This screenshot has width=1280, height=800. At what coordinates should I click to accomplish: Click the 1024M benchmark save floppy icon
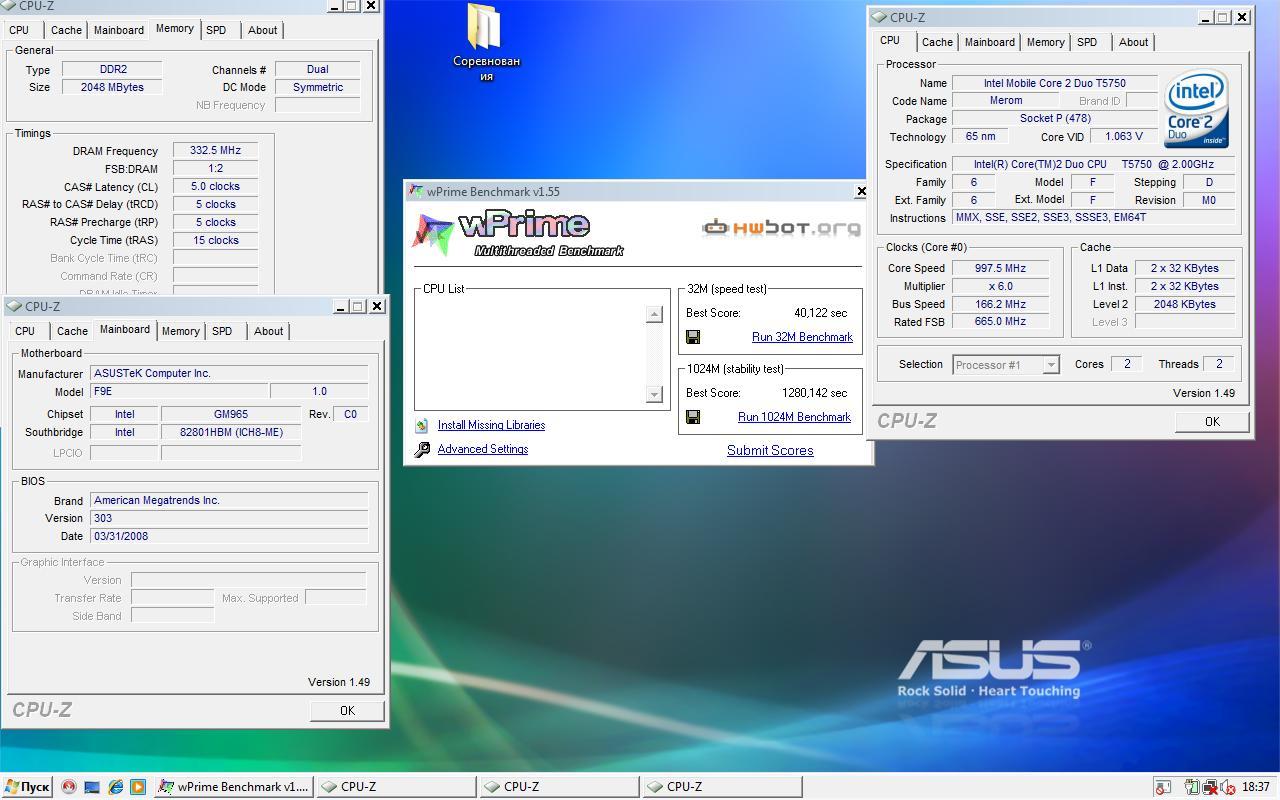(x=693, y=417)
